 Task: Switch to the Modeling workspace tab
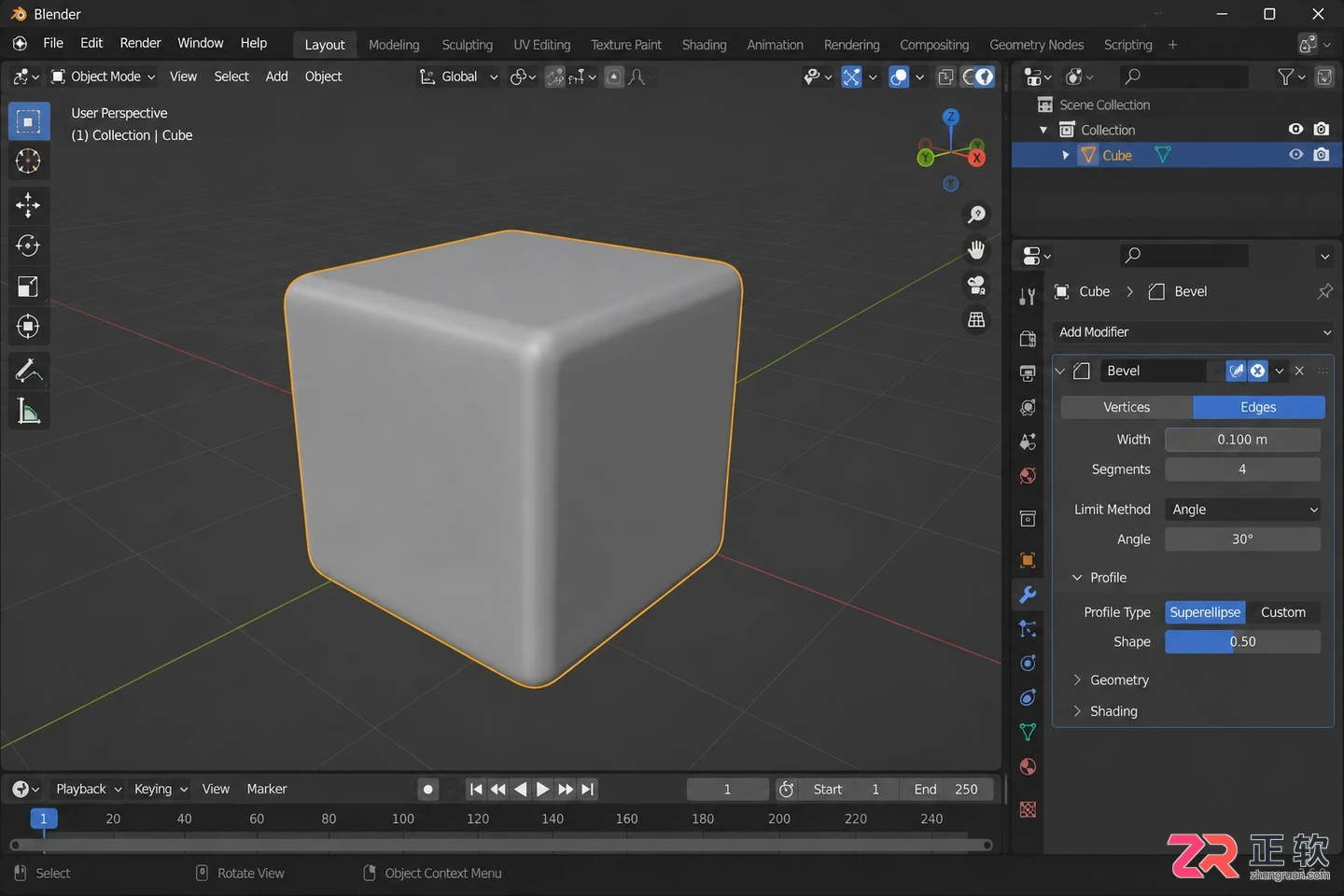click(x=394, y=45)
